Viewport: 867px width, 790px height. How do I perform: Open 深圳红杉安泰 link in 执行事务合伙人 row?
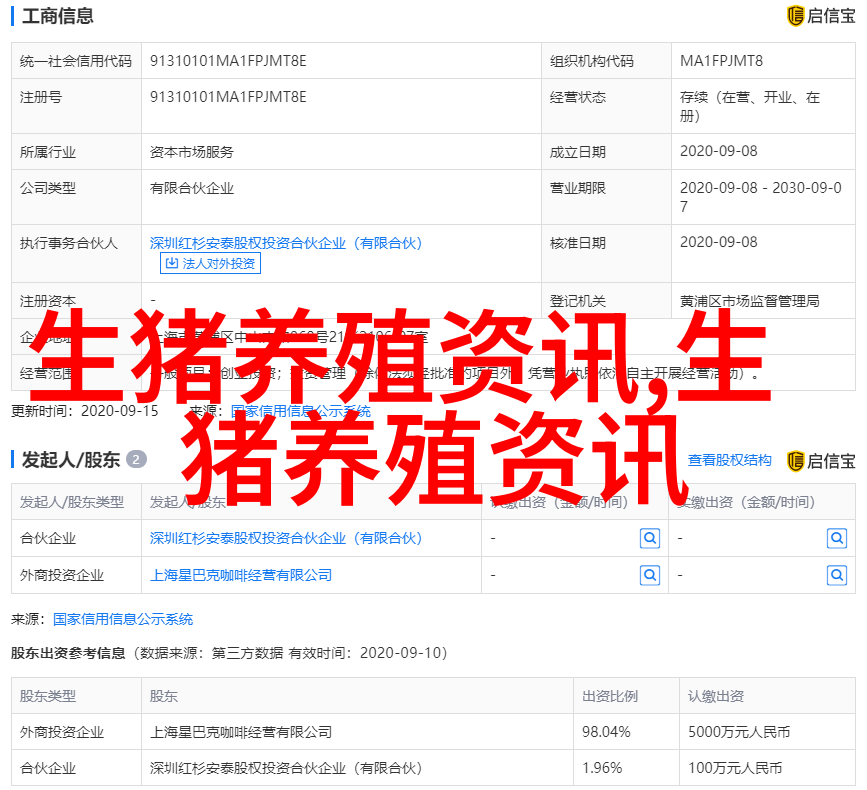click(286, 243)
